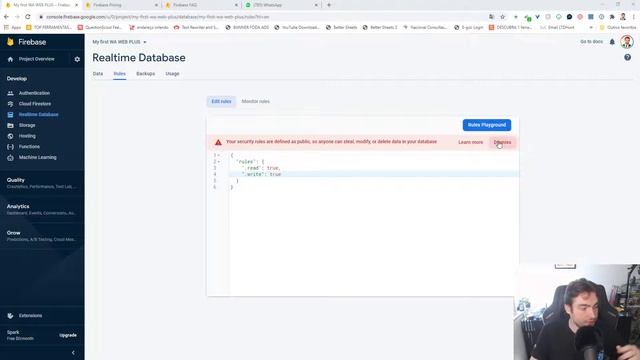Open the notifications bell
Screen dimensions: 640x360
pos(612,42)
